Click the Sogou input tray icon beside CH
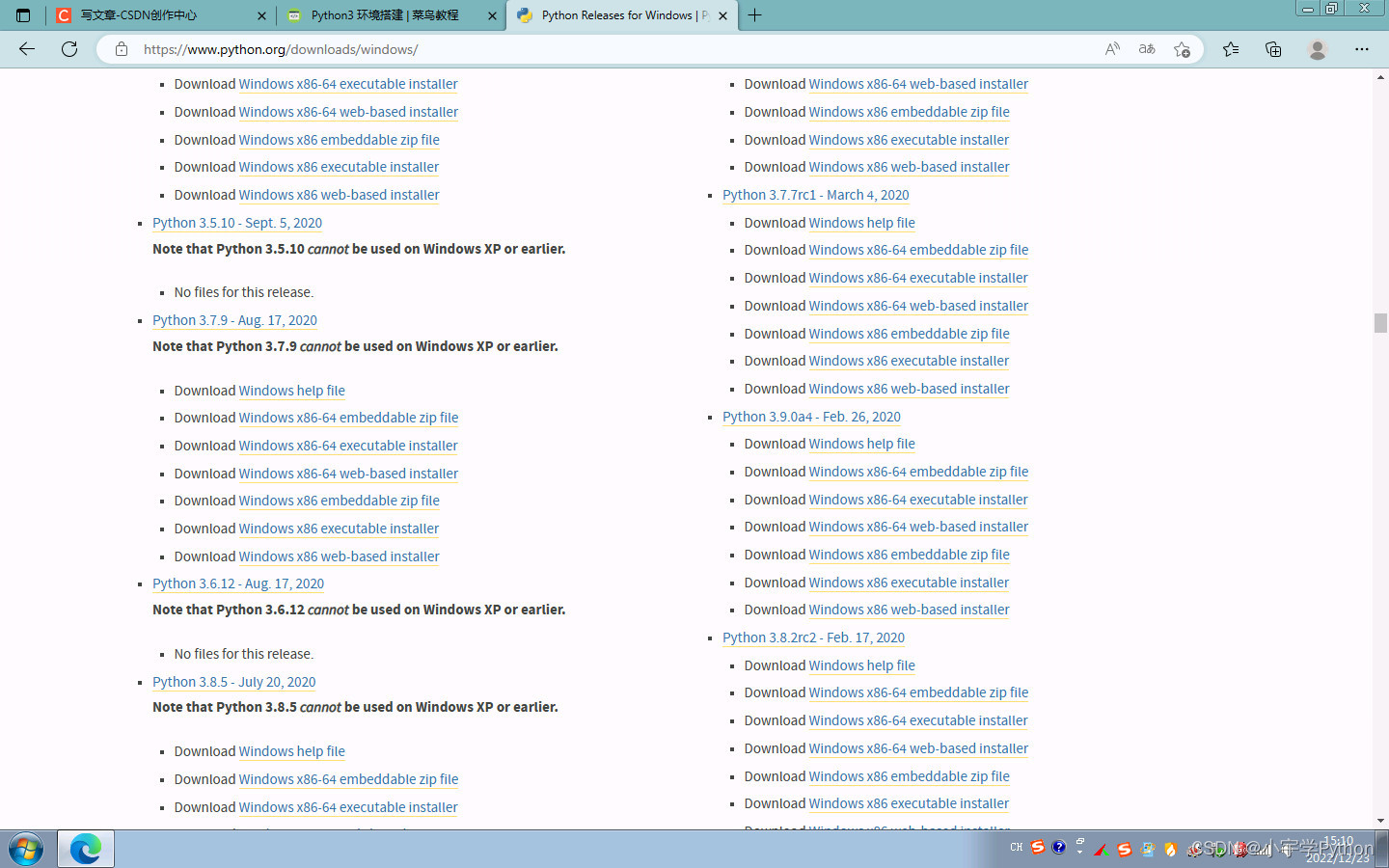Viewport: 1389px width, 868px height. point(1038,847)
